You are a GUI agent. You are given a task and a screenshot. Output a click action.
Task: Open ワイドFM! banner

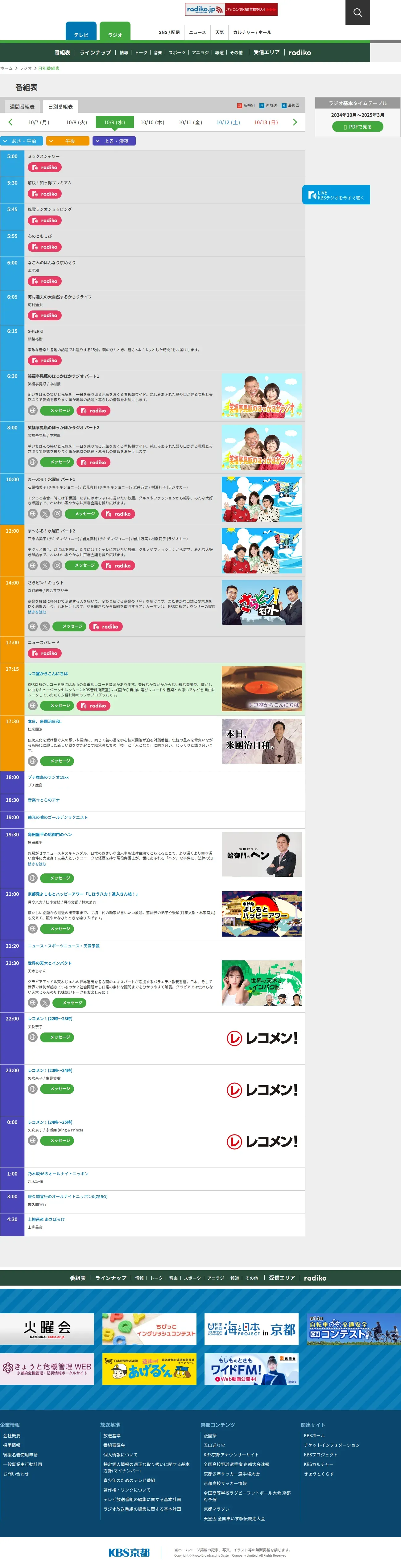251,1369
